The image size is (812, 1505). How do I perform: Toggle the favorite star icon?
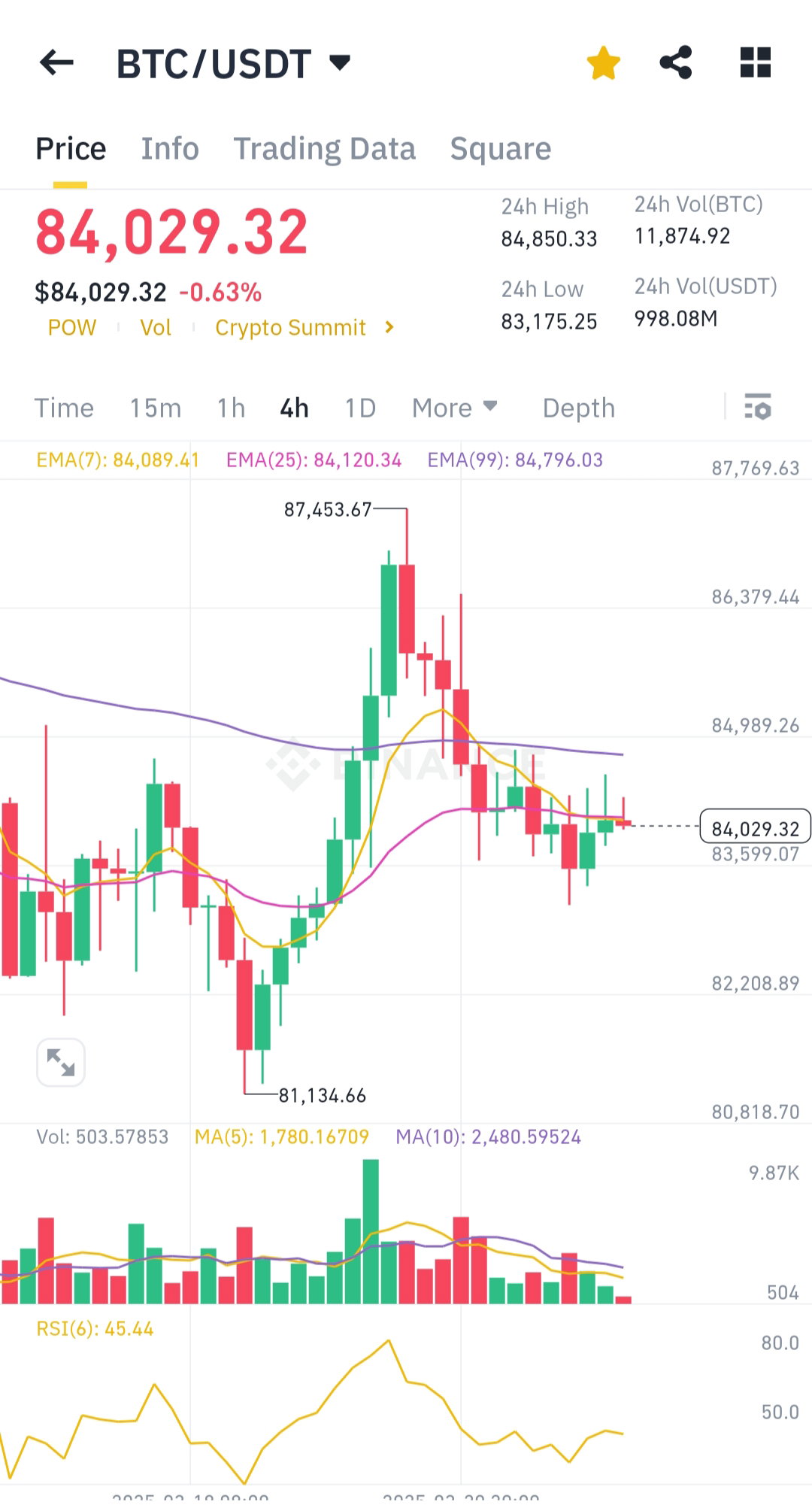pos(604,62)
